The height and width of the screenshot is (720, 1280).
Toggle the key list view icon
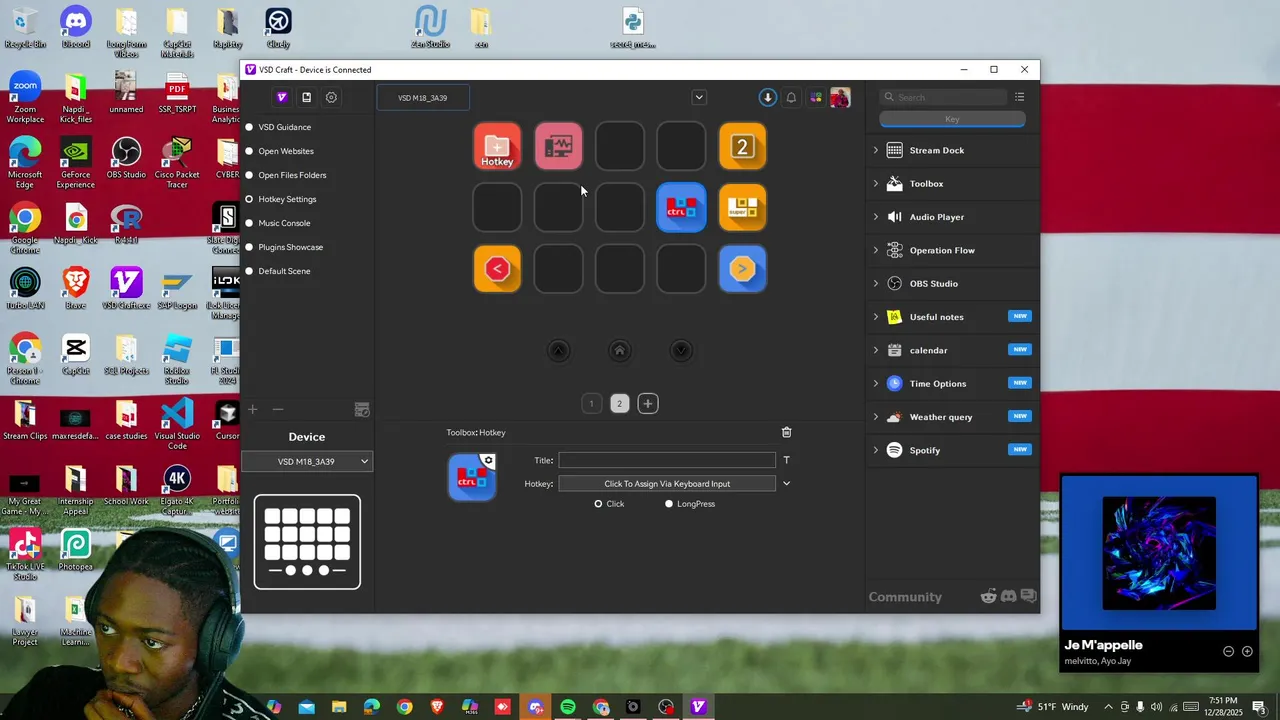click(1019, 97)
